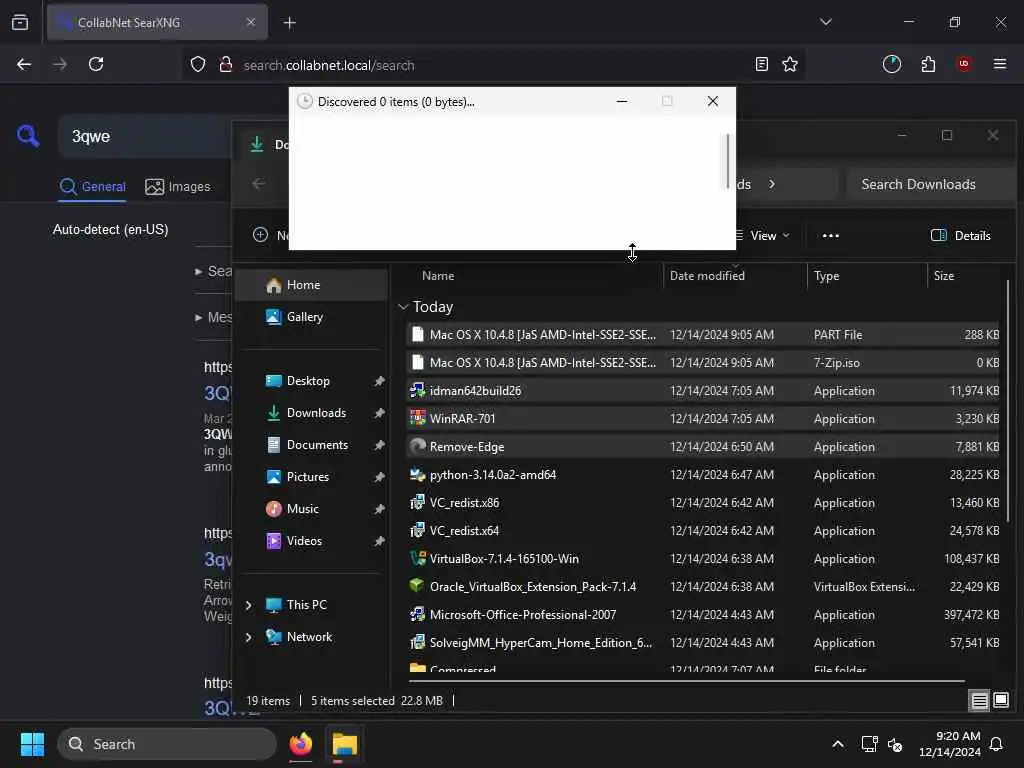Open the site padlock security info
1024x768 pixels.
click(x=226, y=64)
